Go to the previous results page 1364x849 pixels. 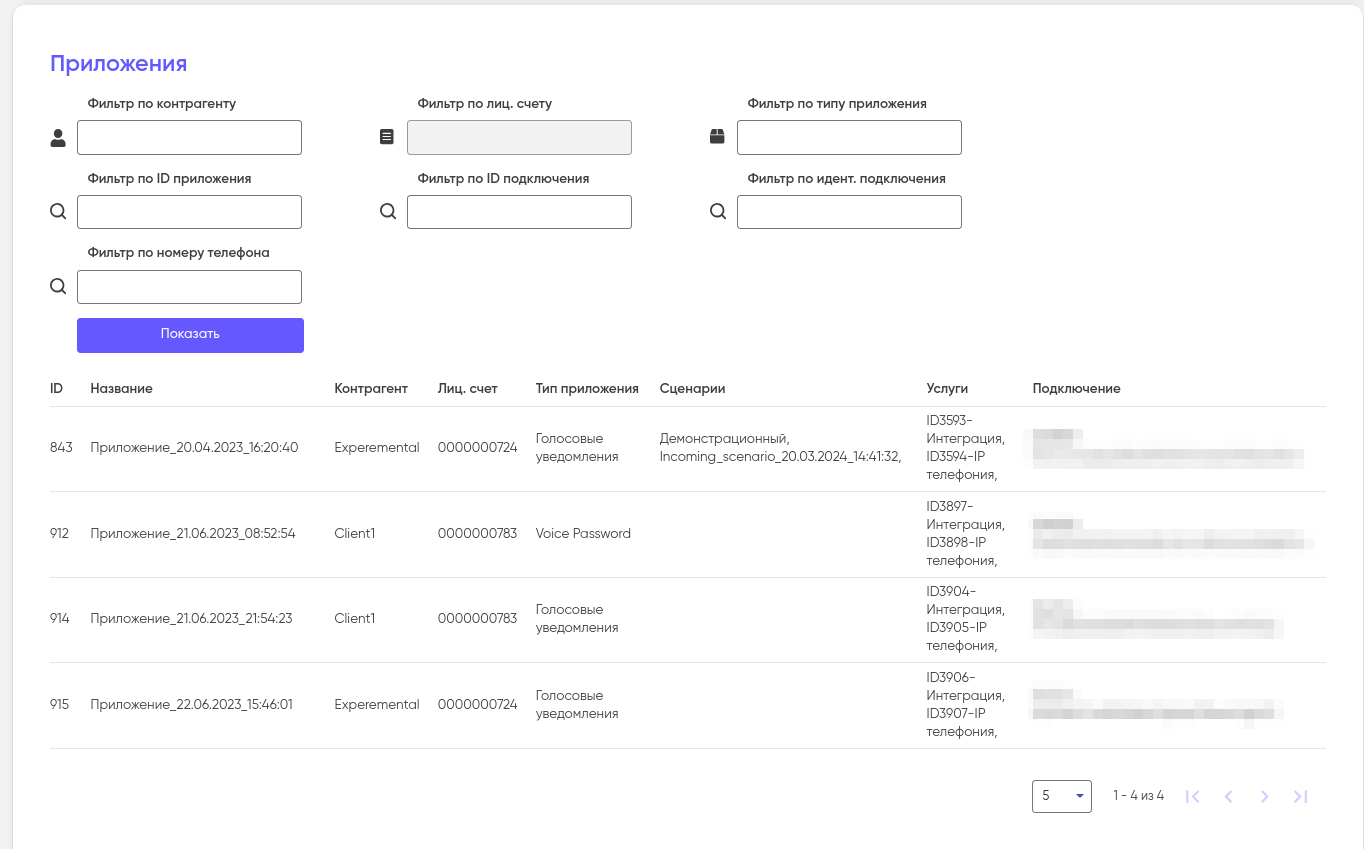pyautogui.click(x=1228, y=796)
